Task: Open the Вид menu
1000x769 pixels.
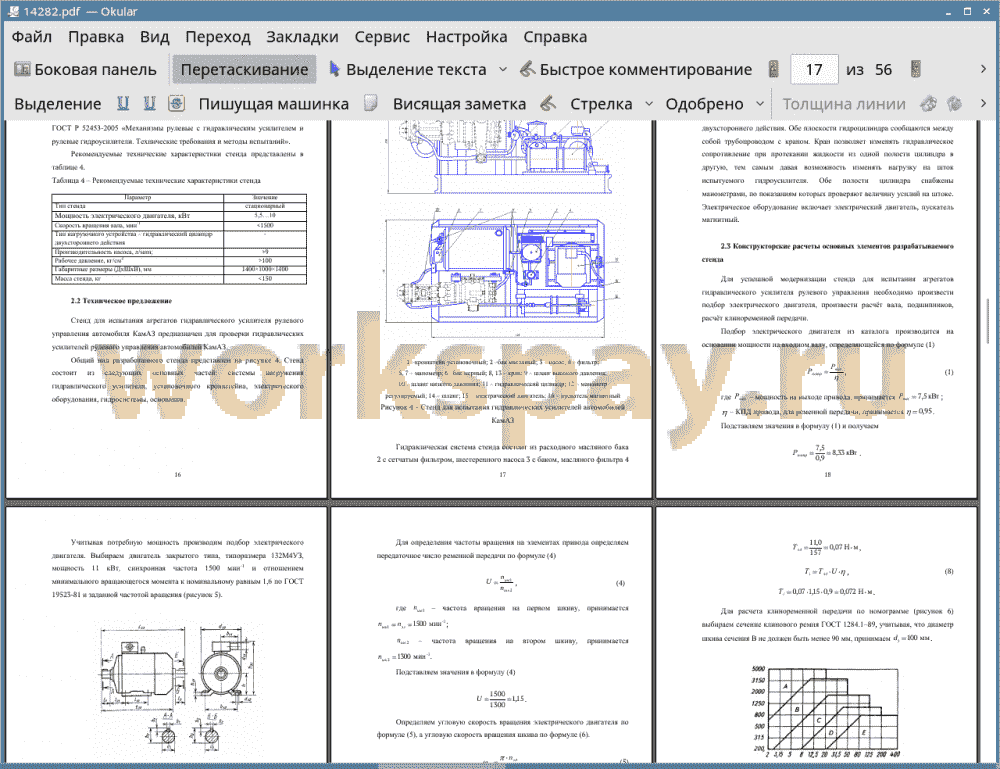Action: tap(154, 37)
